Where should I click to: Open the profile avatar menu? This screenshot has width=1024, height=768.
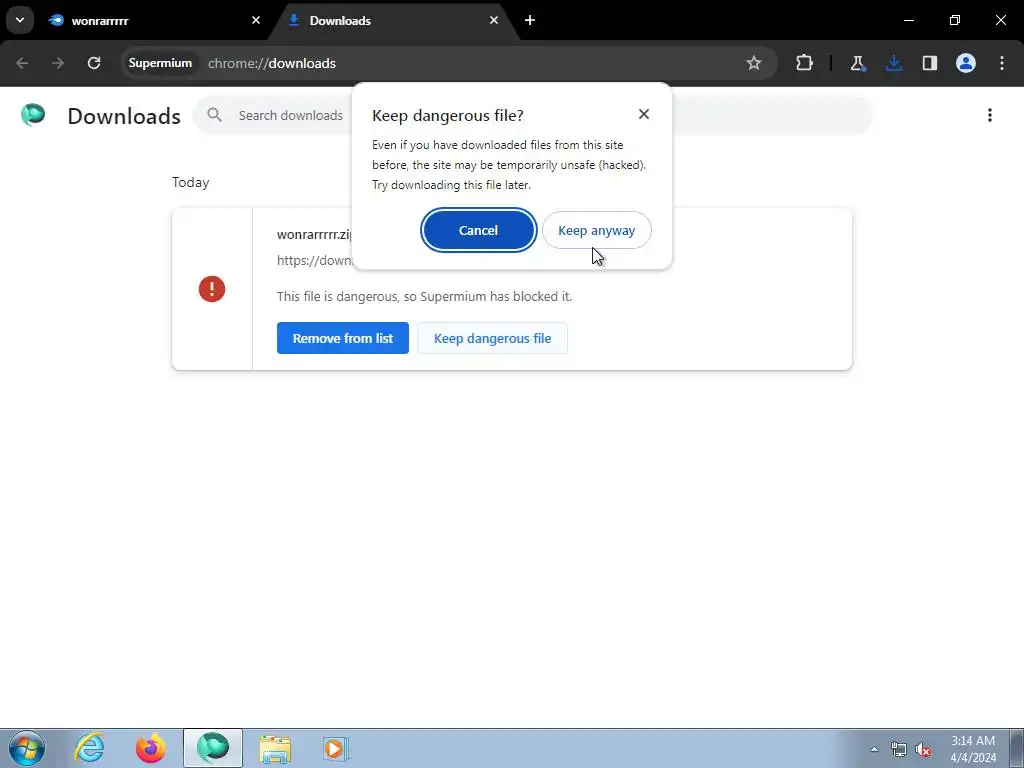[966, 63]
